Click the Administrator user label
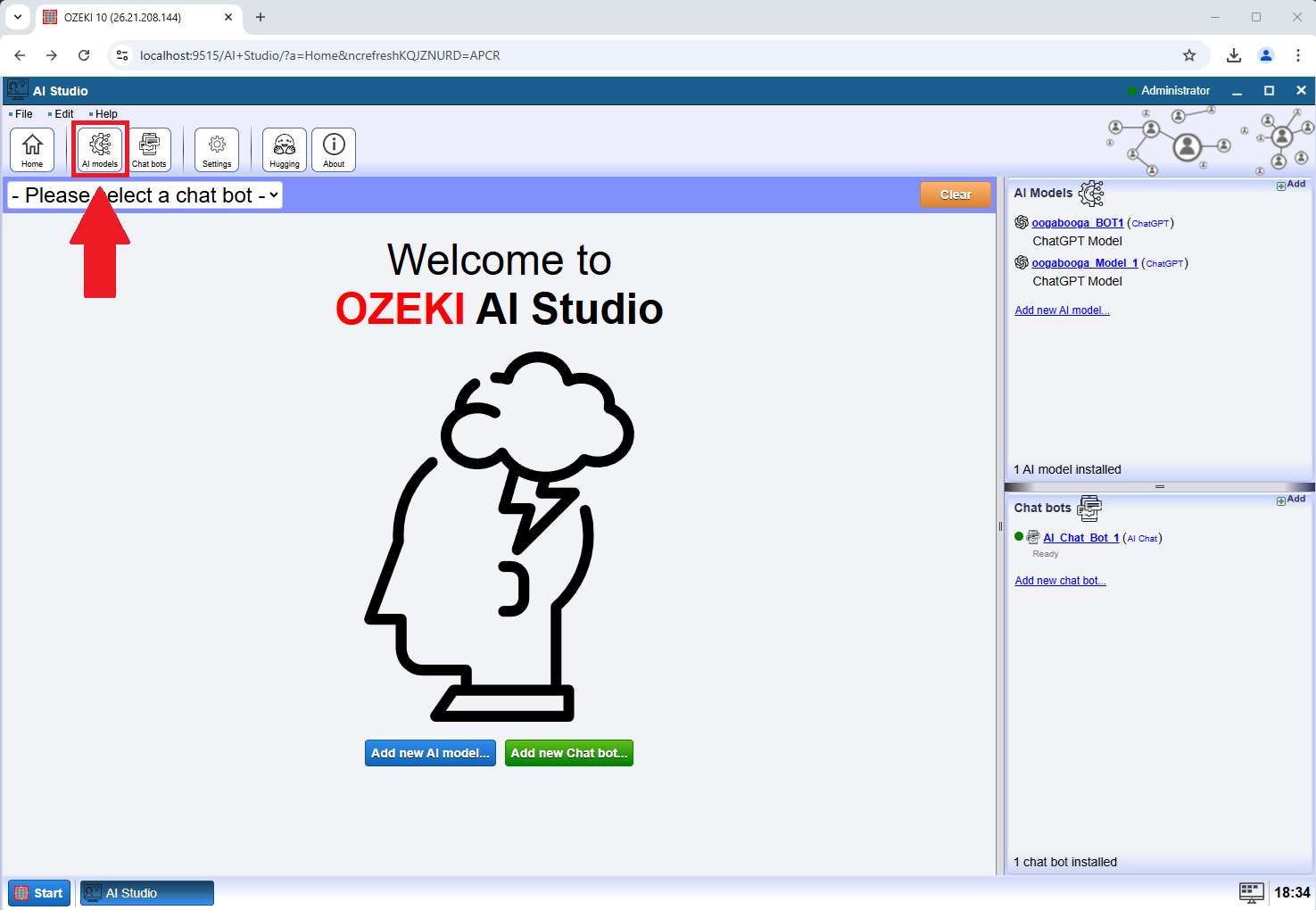Screen dimensions: 1316x910 [x=1176, y=91]
